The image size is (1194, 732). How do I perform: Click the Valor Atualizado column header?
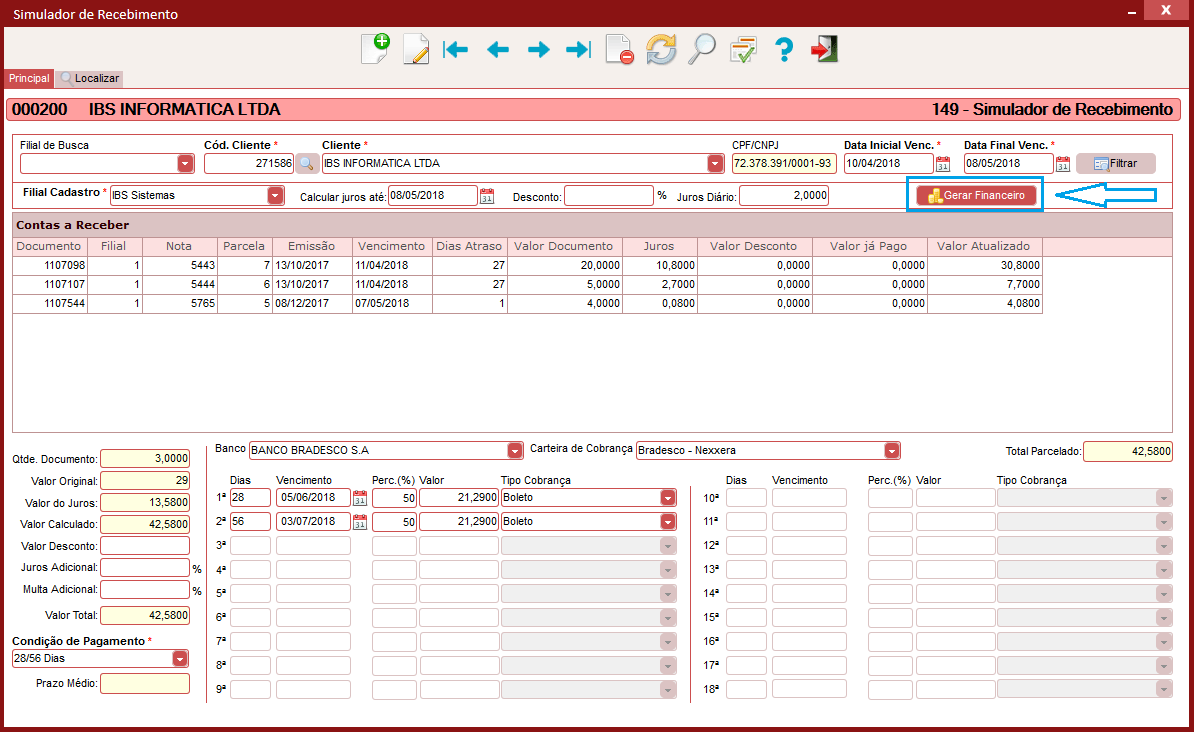tap(984, 247)
